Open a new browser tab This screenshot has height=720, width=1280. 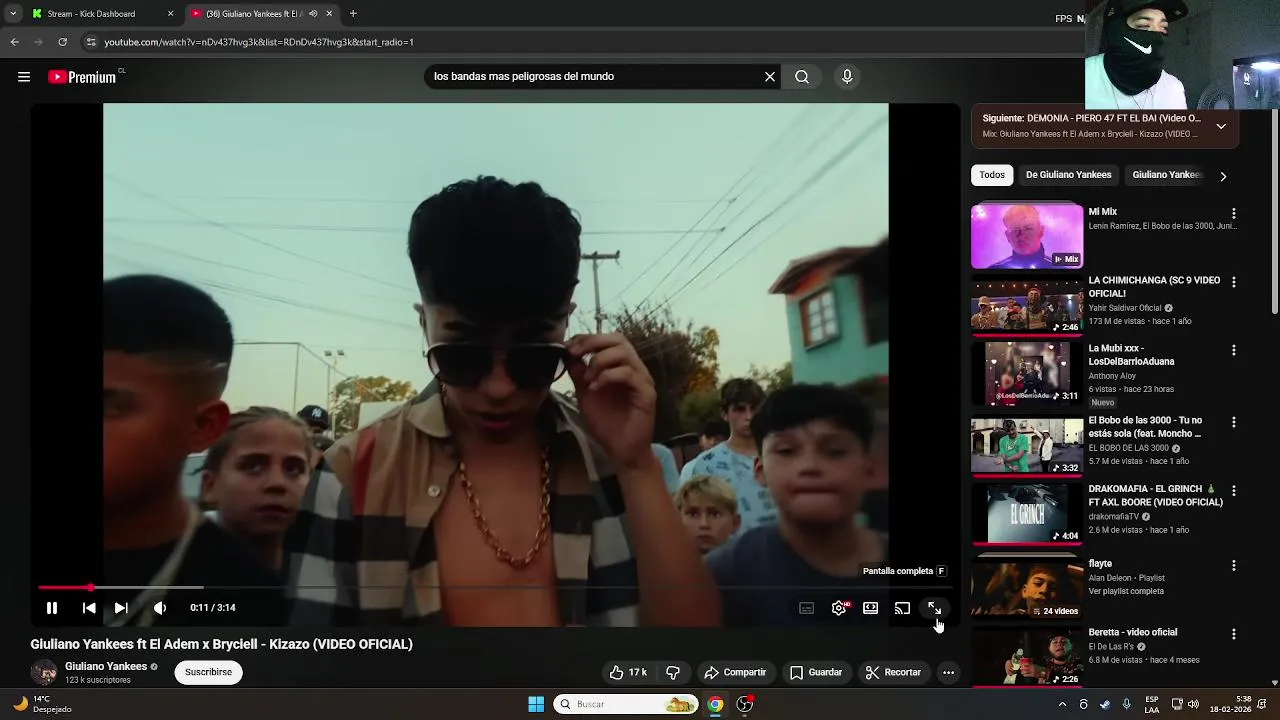click(353, 14)
